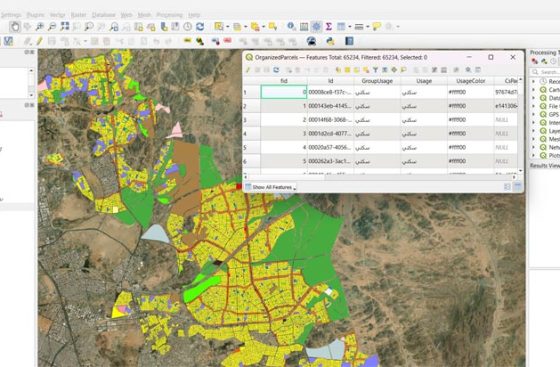
Task: Sort by the GroupUsage column header
Action: (x=377, y=81)
